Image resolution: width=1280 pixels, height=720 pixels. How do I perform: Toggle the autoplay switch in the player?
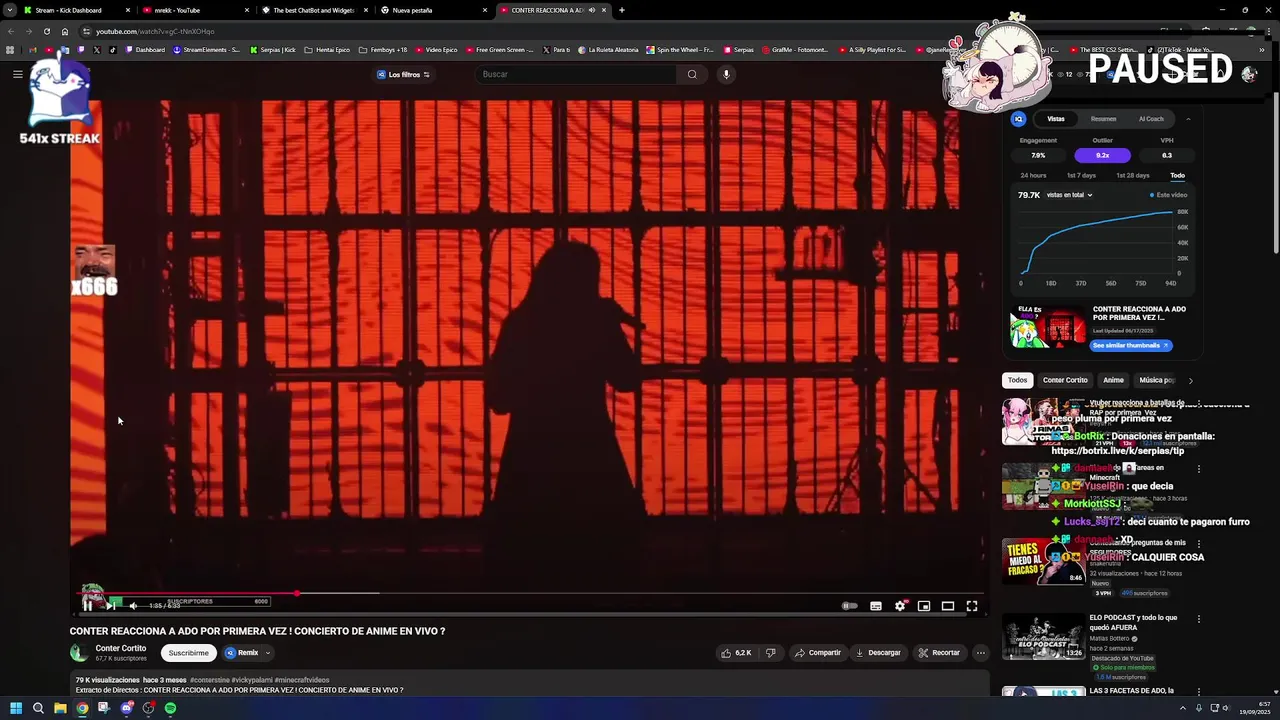click(x=849, y=605)
